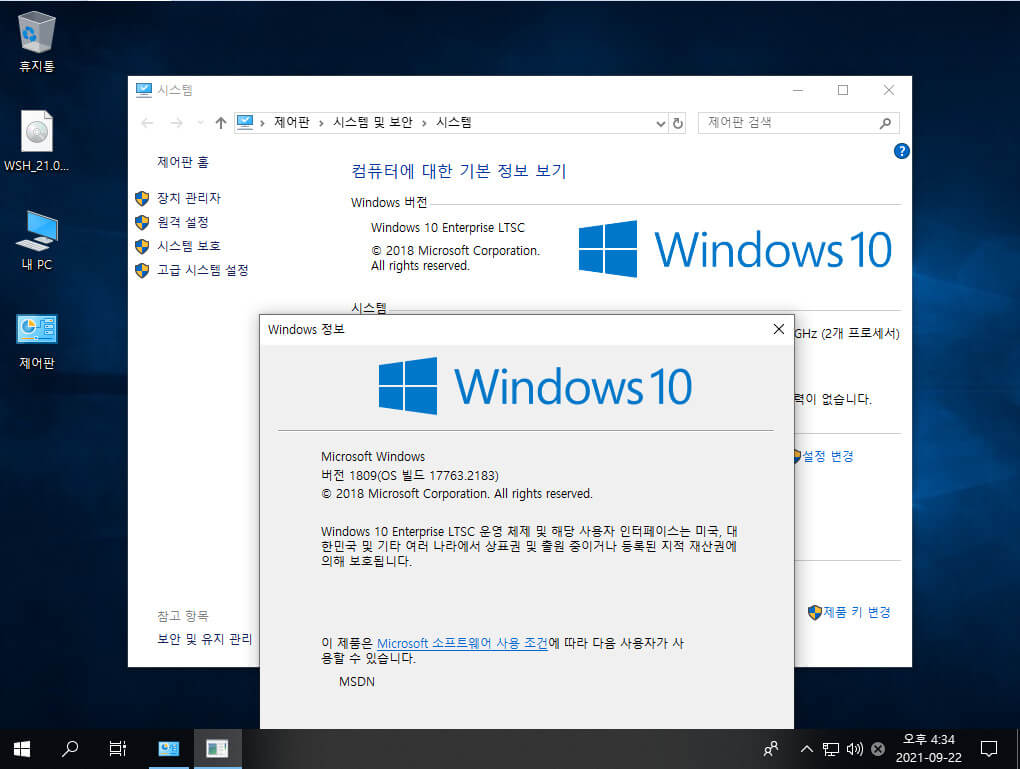Expand chevron after 제어판 breadcrumb
The height and width of the screenshot is (769, 1020).
pyautogui.click(x=321, y=123)
